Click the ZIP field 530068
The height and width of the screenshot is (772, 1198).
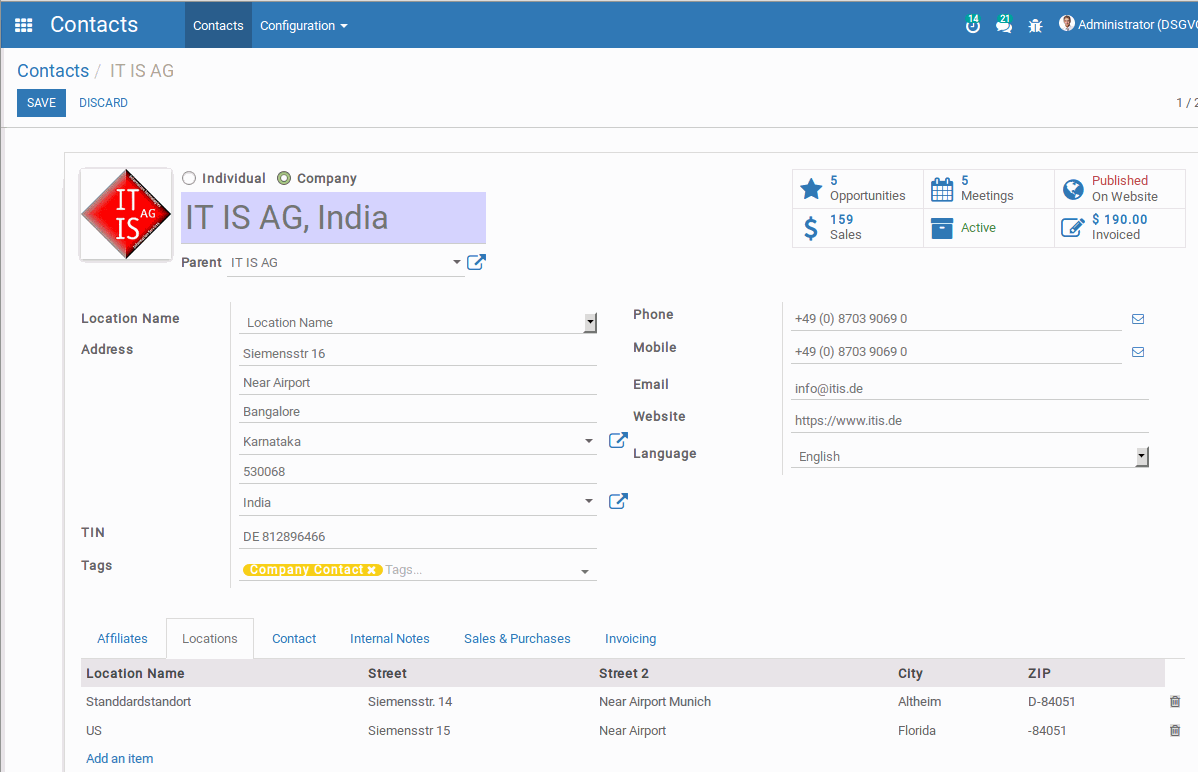(417, 472)
